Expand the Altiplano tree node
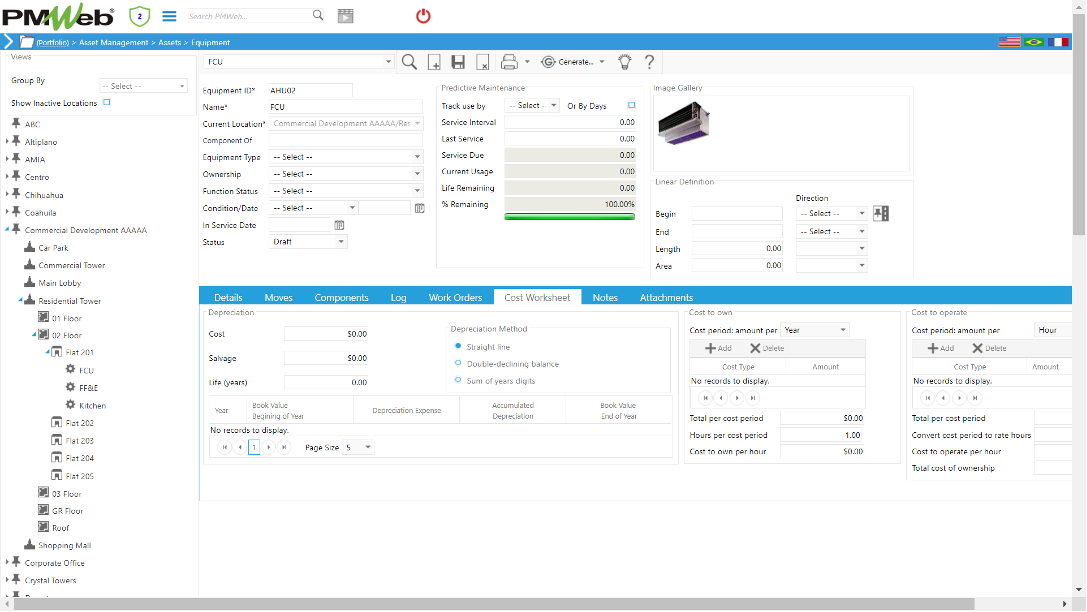The image size is (1087, 612). [8, 141]
